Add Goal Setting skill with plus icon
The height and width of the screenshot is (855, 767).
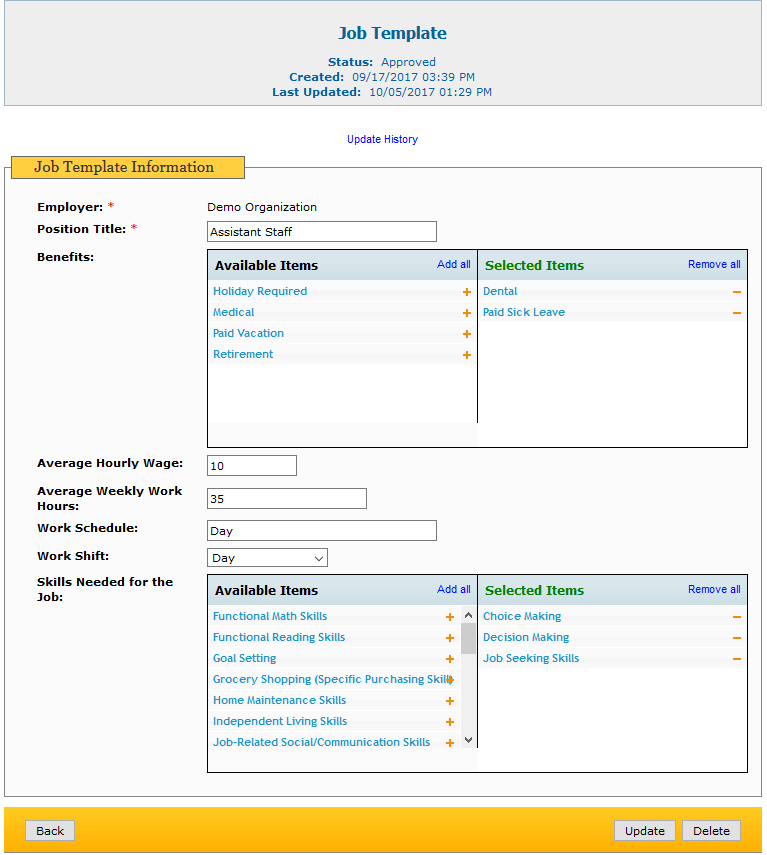point(450,659)
